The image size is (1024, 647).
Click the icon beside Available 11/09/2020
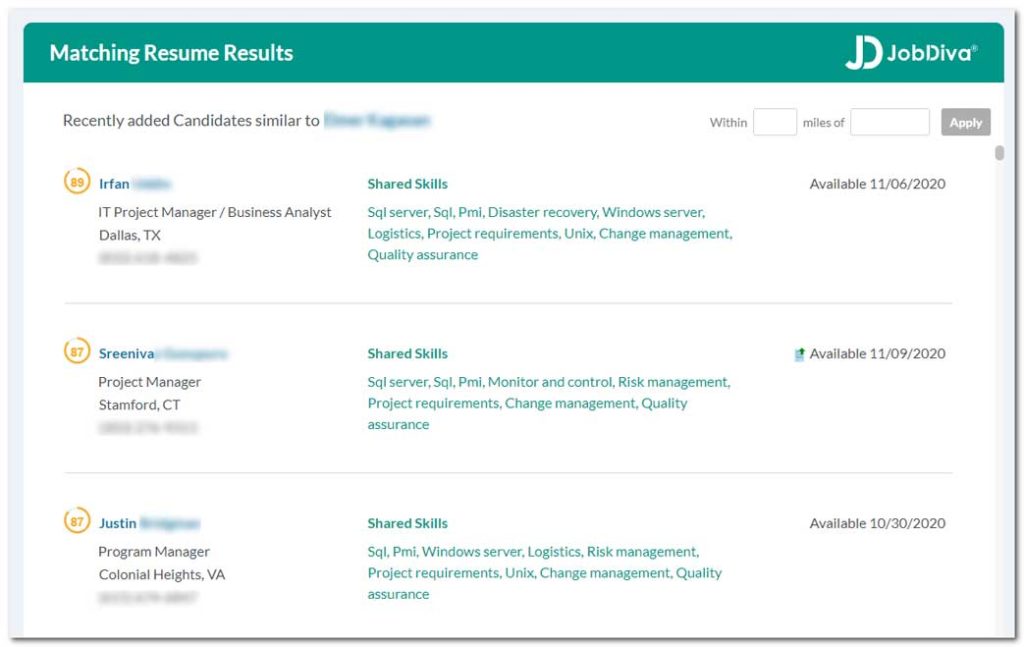click(x=800, y=354)
